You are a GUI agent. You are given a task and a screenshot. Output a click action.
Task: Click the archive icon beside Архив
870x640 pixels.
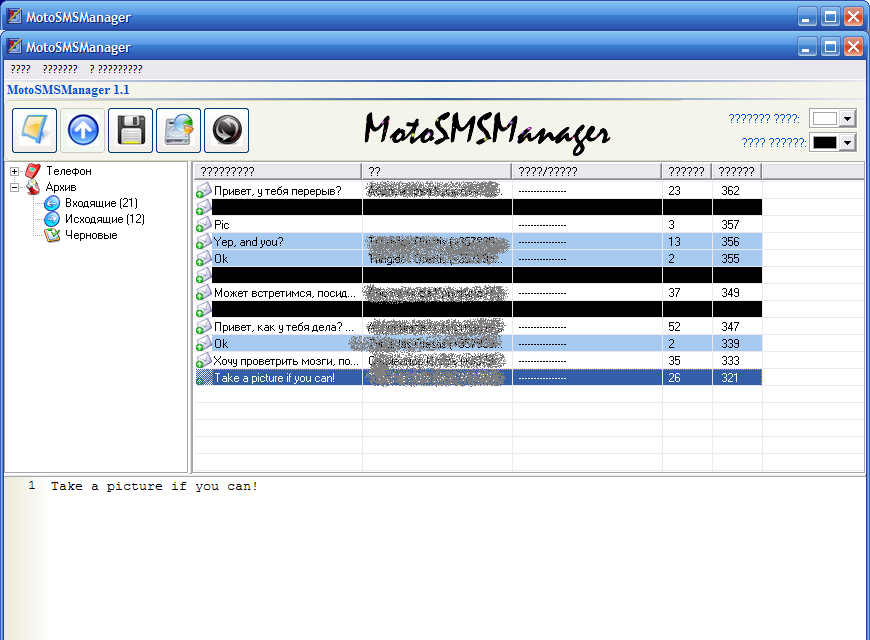tap(33, 187)
